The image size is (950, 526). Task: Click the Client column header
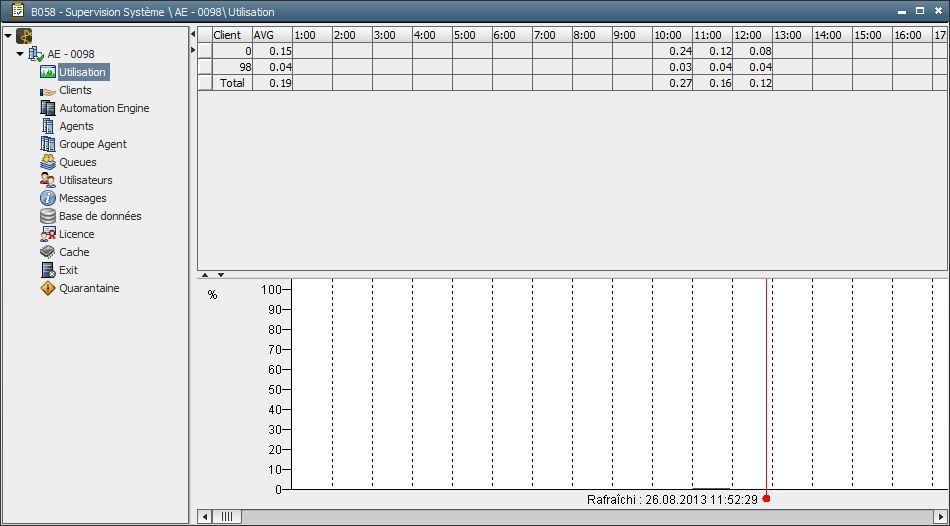[x=233, y=35]
